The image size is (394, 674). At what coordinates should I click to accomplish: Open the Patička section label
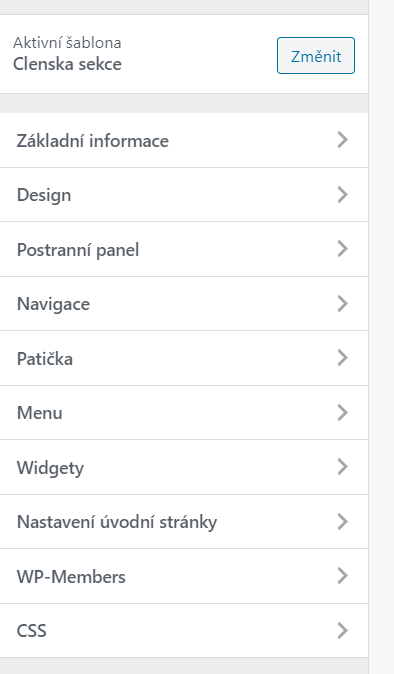pyautogui.click(x=45, y=358)
